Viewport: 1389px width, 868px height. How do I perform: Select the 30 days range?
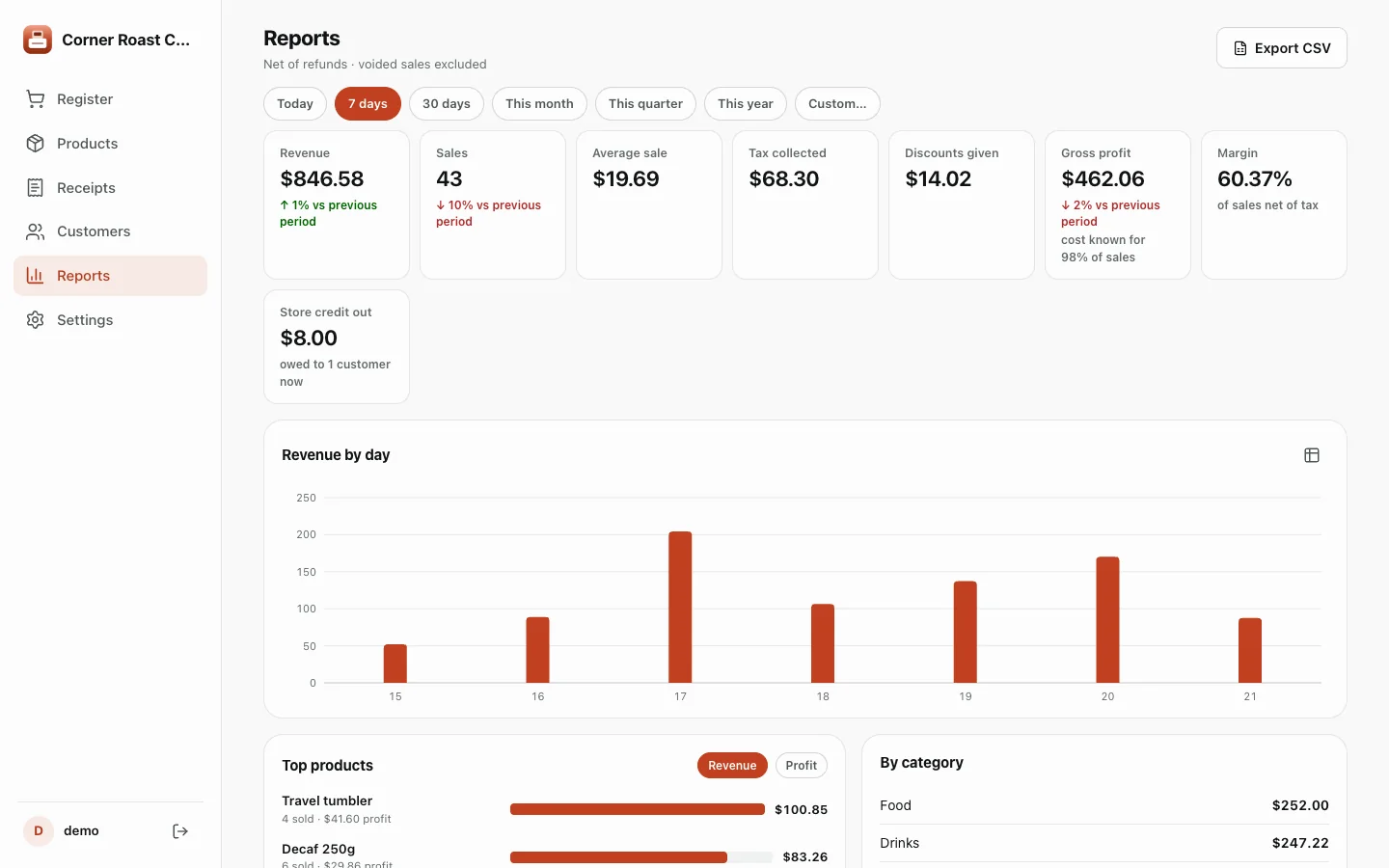click(447, 104)
